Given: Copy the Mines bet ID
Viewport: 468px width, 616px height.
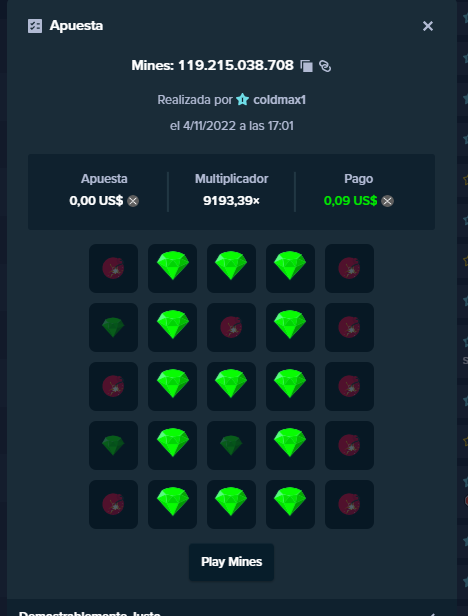Looking at the screenshot, I should 306,66.
